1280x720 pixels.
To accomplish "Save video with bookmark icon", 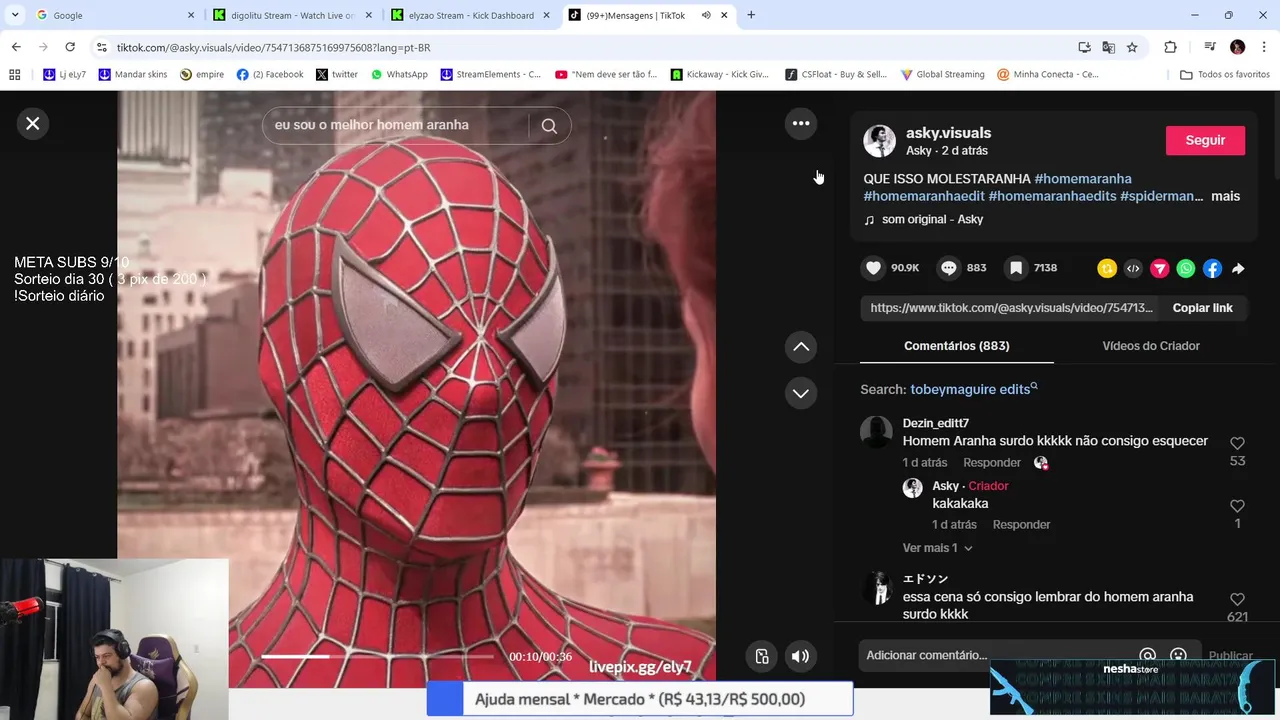I will click(x=1016, y=268).
